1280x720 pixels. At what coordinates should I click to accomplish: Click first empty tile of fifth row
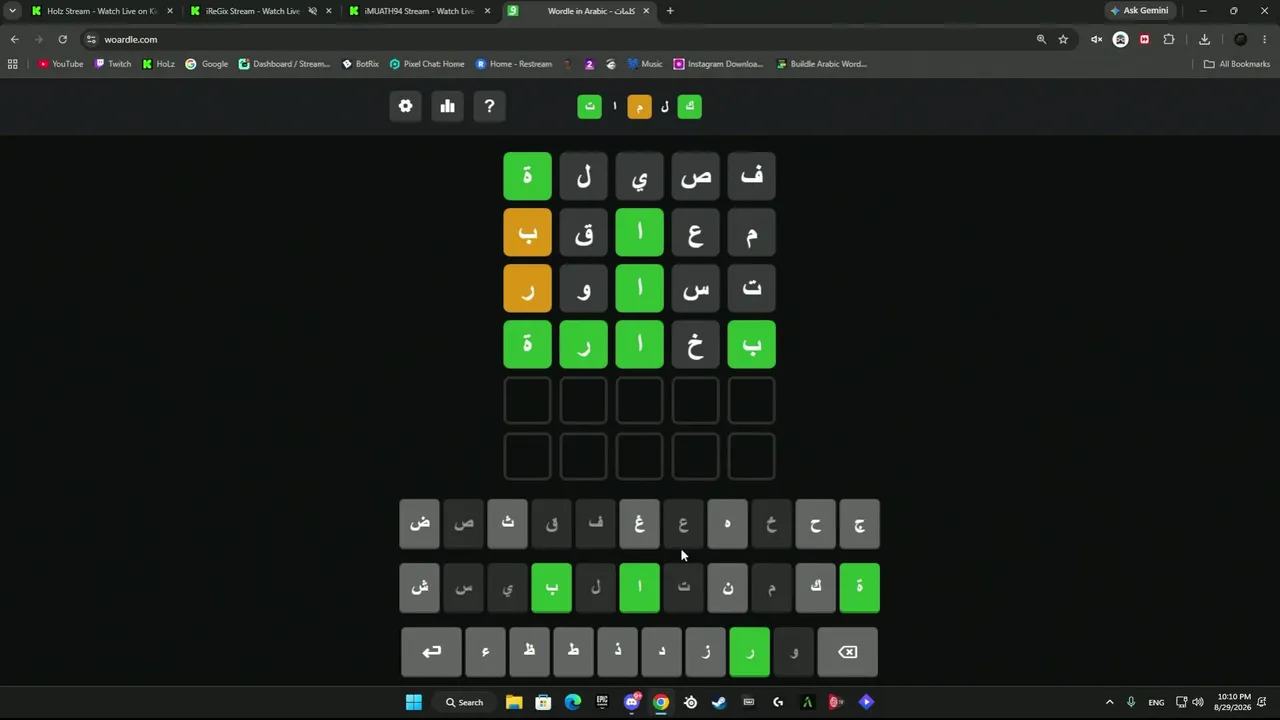[x=751, y=400]
